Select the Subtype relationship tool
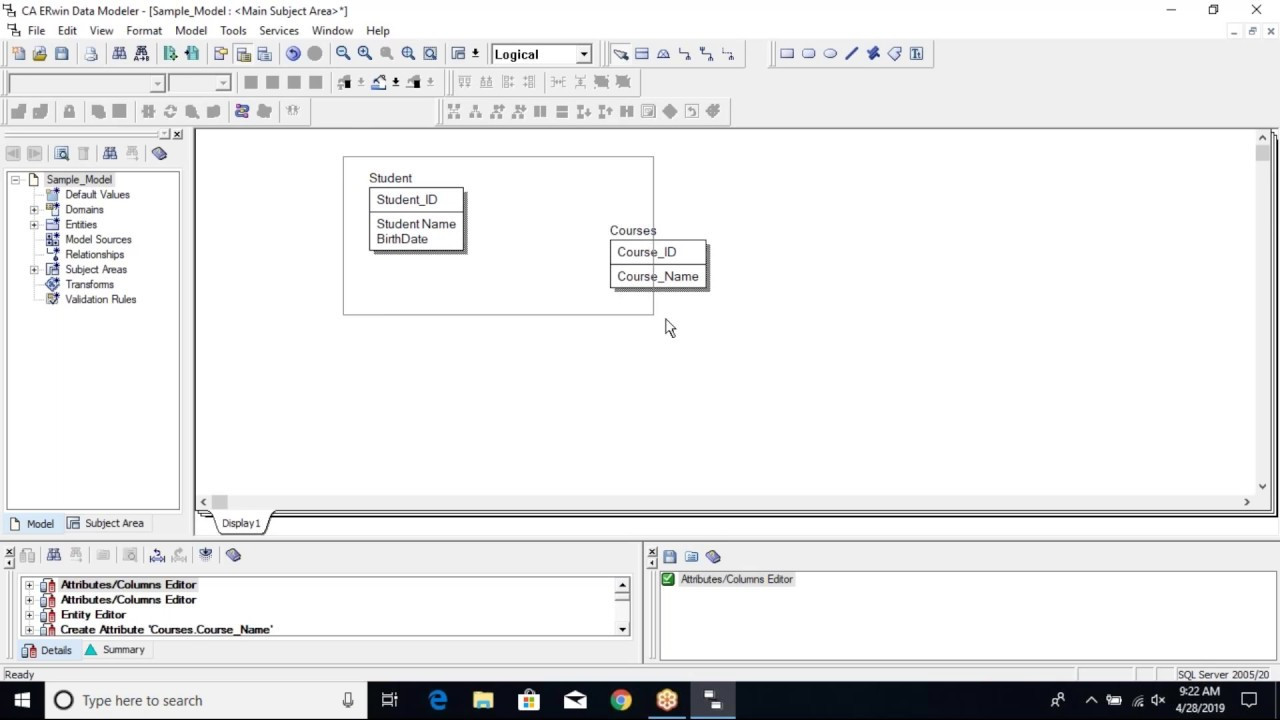Image resolution: width=1280 pixels, height=720 pixels. click(663, 54)
